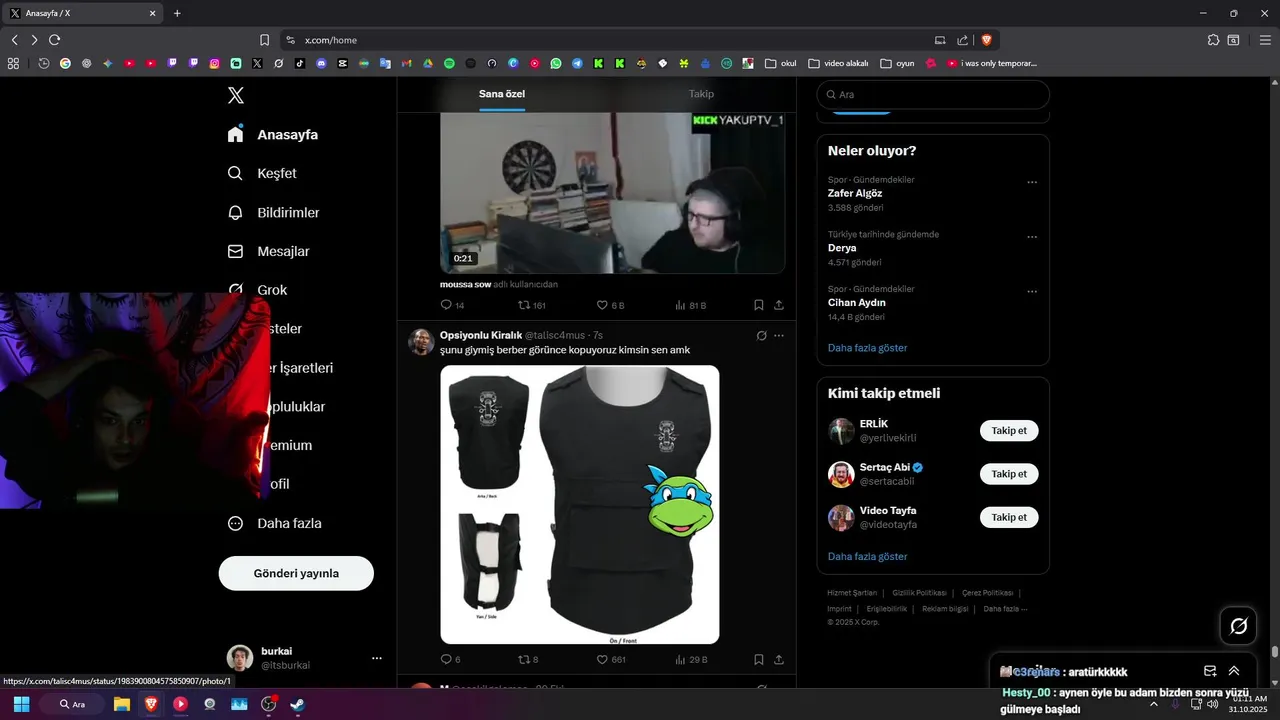Image resolution: width=1280 pixels, height=720 pixels.
Task: Open Mesajlar messages
Action: pyautogui.click(x=268, y=251)
